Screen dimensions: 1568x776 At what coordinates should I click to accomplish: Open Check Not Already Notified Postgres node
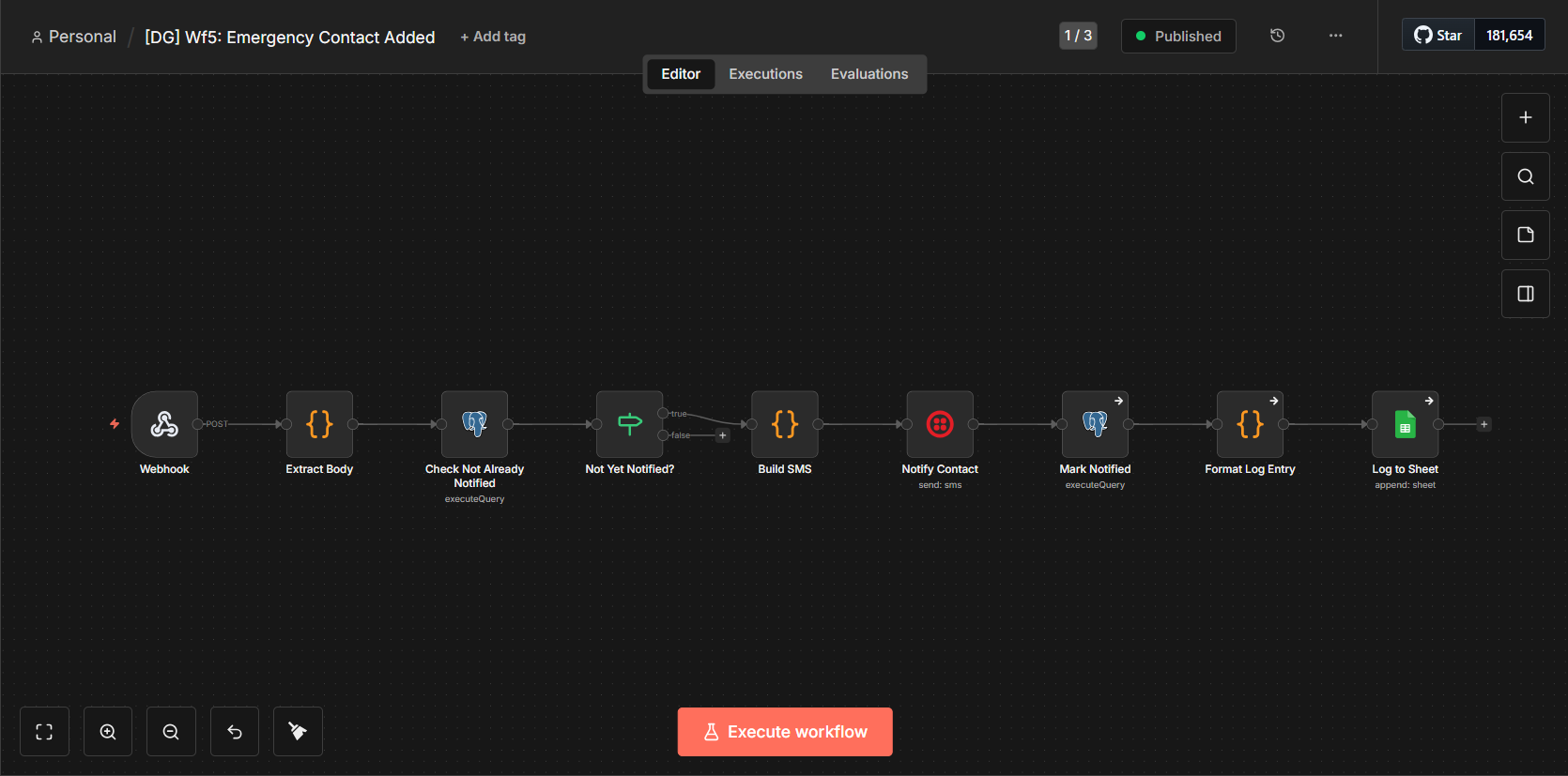474,424
